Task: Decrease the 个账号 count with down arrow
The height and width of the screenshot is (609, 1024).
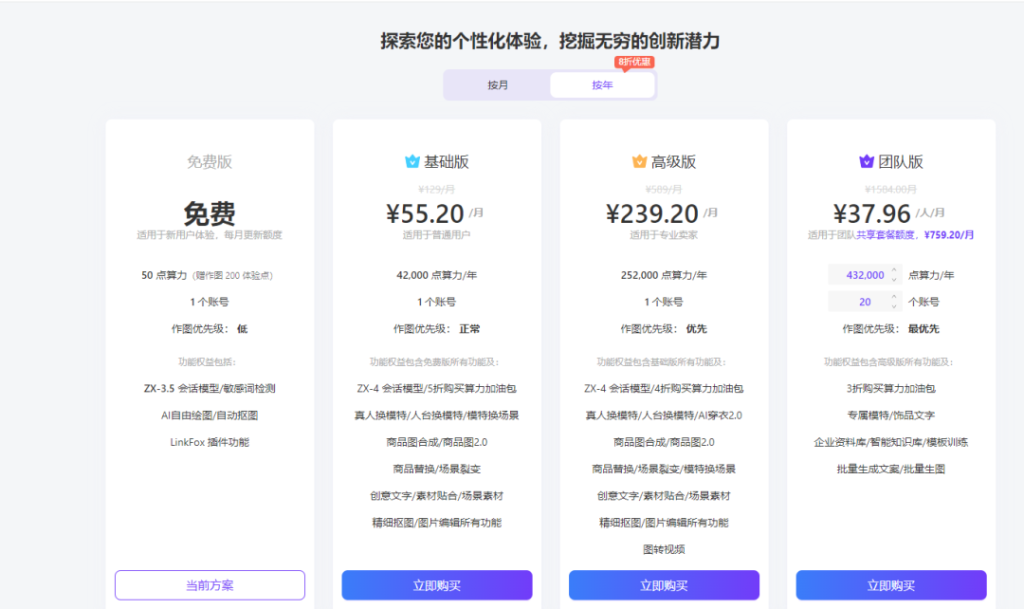Action: pos(893,305)
